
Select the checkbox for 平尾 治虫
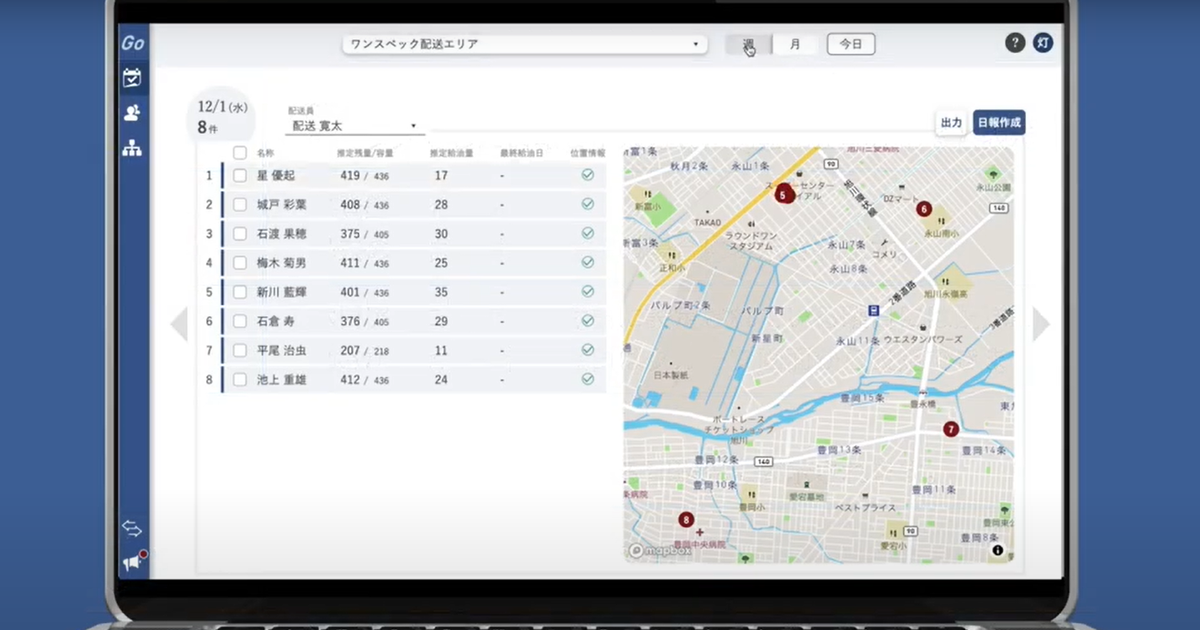(240, 350)
